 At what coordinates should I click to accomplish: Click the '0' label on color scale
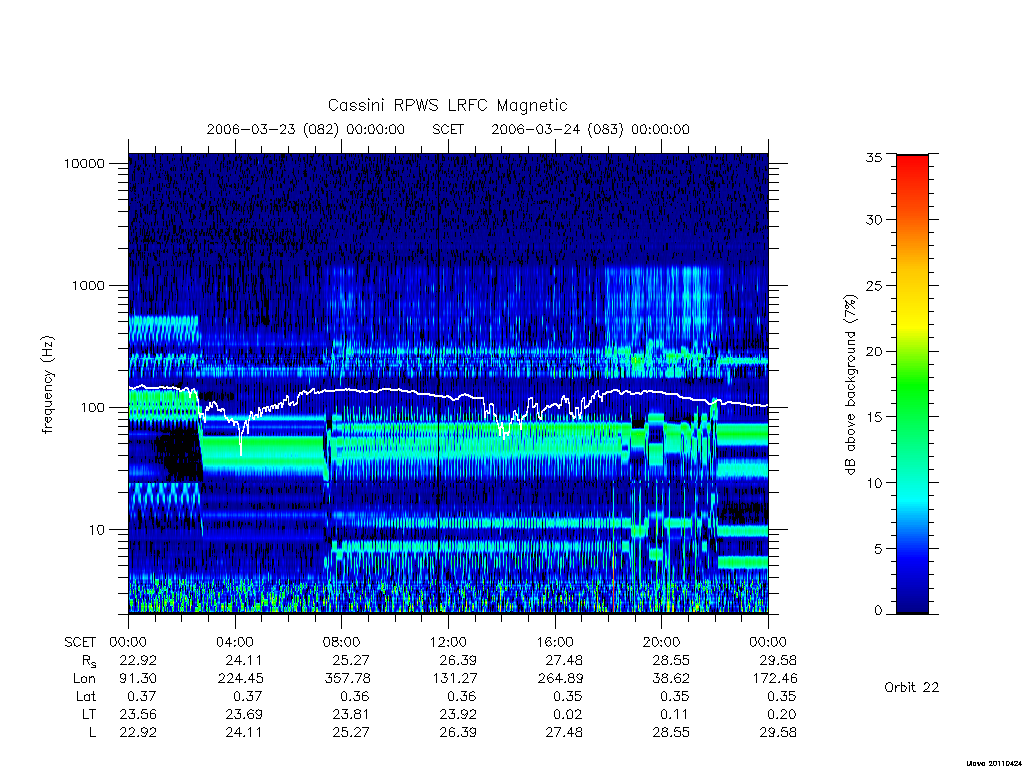click(x=878, y=611)
